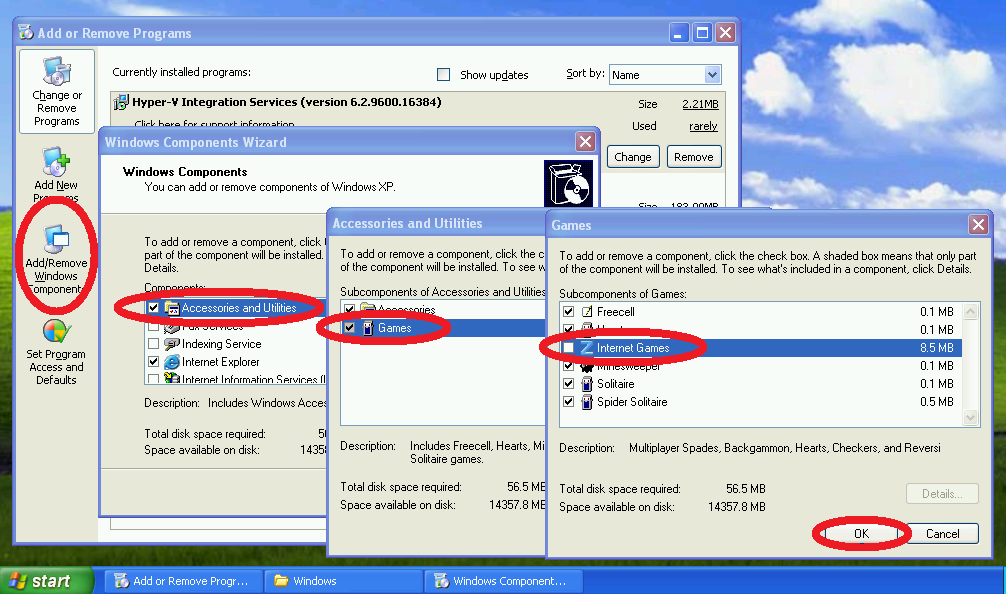Click the Indexing Service component icon
The image size is (1006, 594).
172,344
